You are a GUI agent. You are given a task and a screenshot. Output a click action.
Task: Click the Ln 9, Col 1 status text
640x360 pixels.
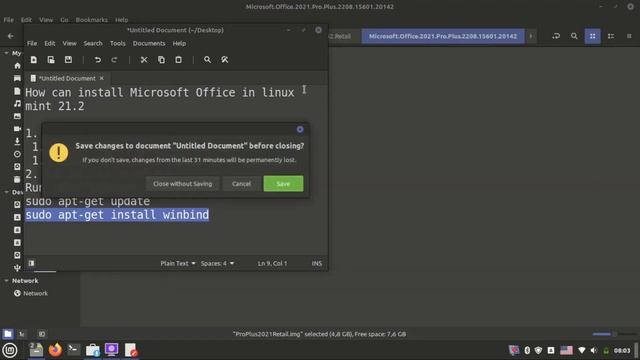point(272,264)
